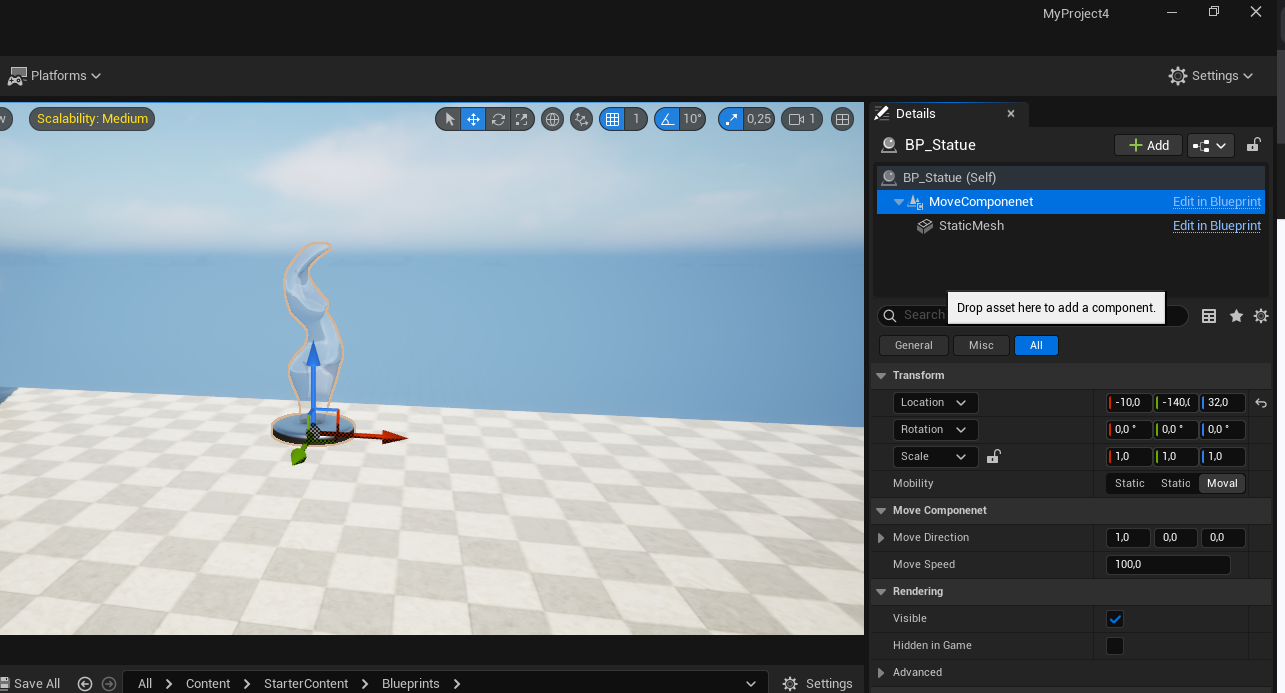The width and height of the screenshot is (1285, 693).
Task: Open the Platforms menu
Action: (55, 76)
